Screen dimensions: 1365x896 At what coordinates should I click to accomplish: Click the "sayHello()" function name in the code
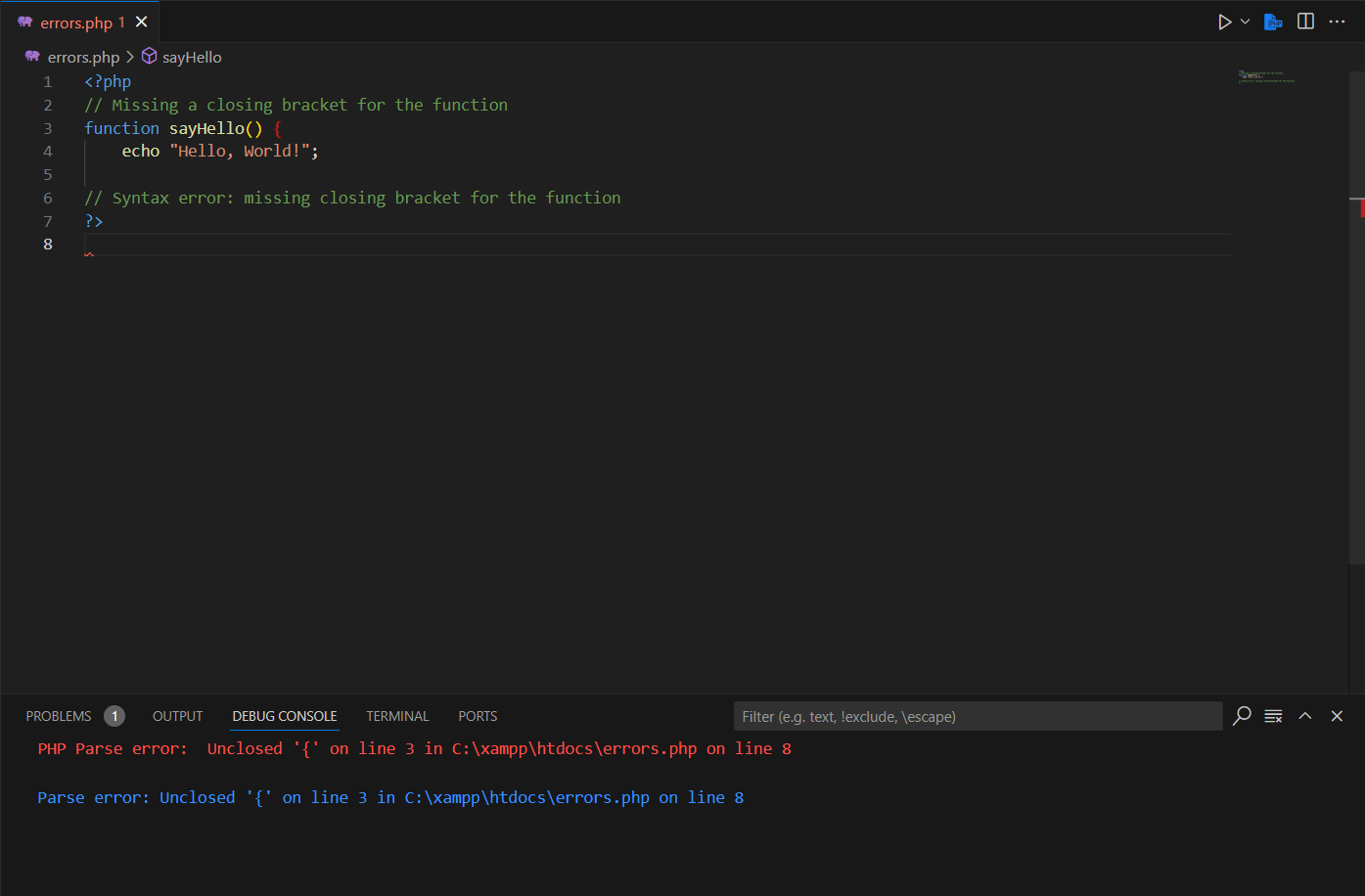click(x=215, y=128)
